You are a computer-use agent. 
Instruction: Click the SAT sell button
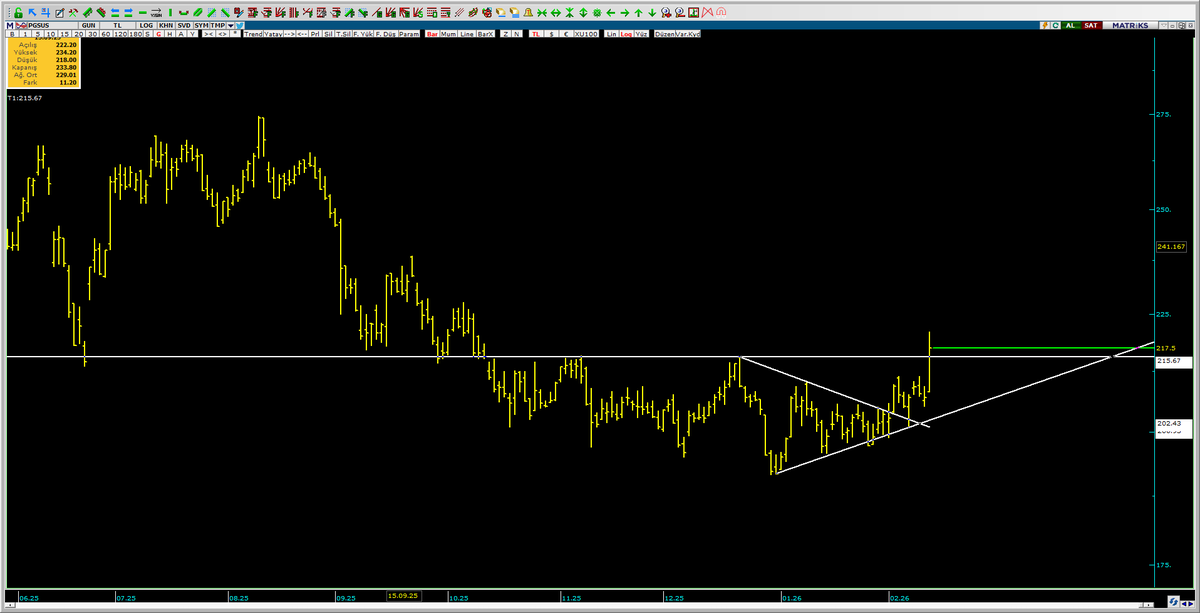click(1090, 25)
